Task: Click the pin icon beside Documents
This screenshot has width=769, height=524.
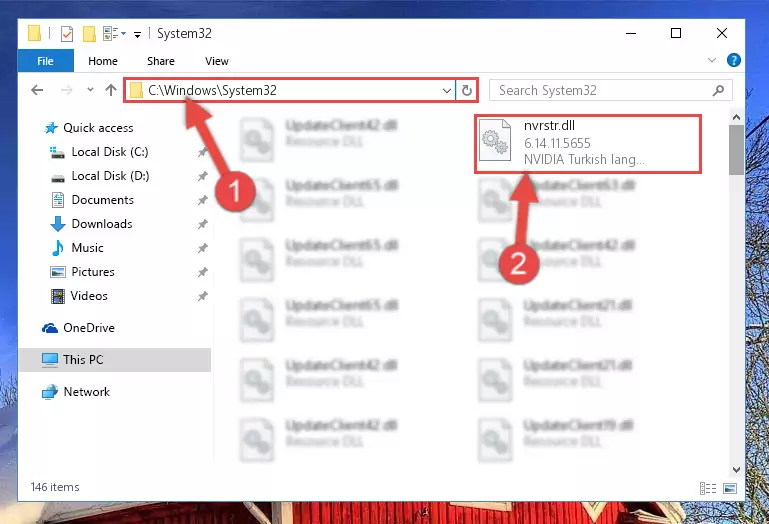Action: [202, 200]
